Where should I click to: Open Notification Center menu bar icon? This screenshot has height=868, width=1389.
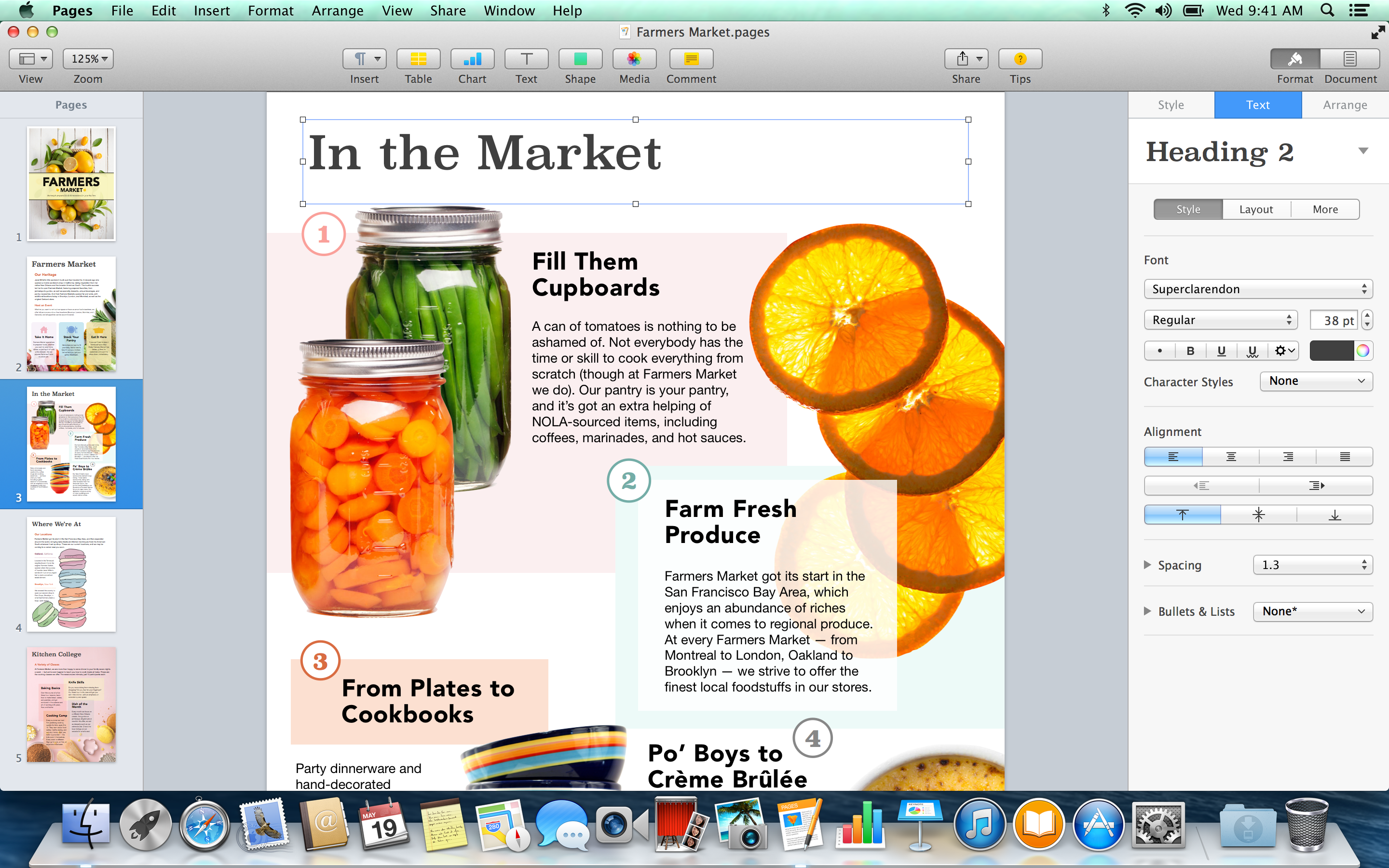1359,10
